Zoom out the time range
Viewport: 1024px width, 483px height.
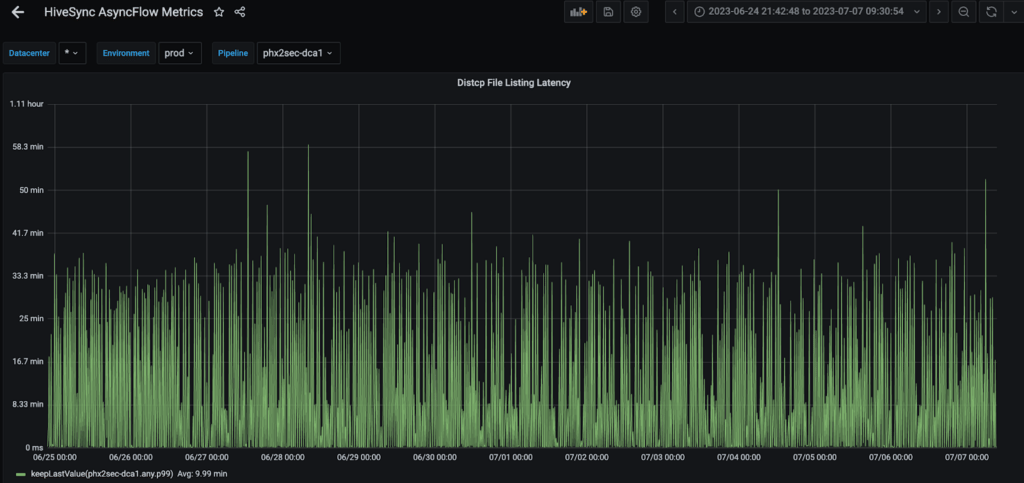963,12
